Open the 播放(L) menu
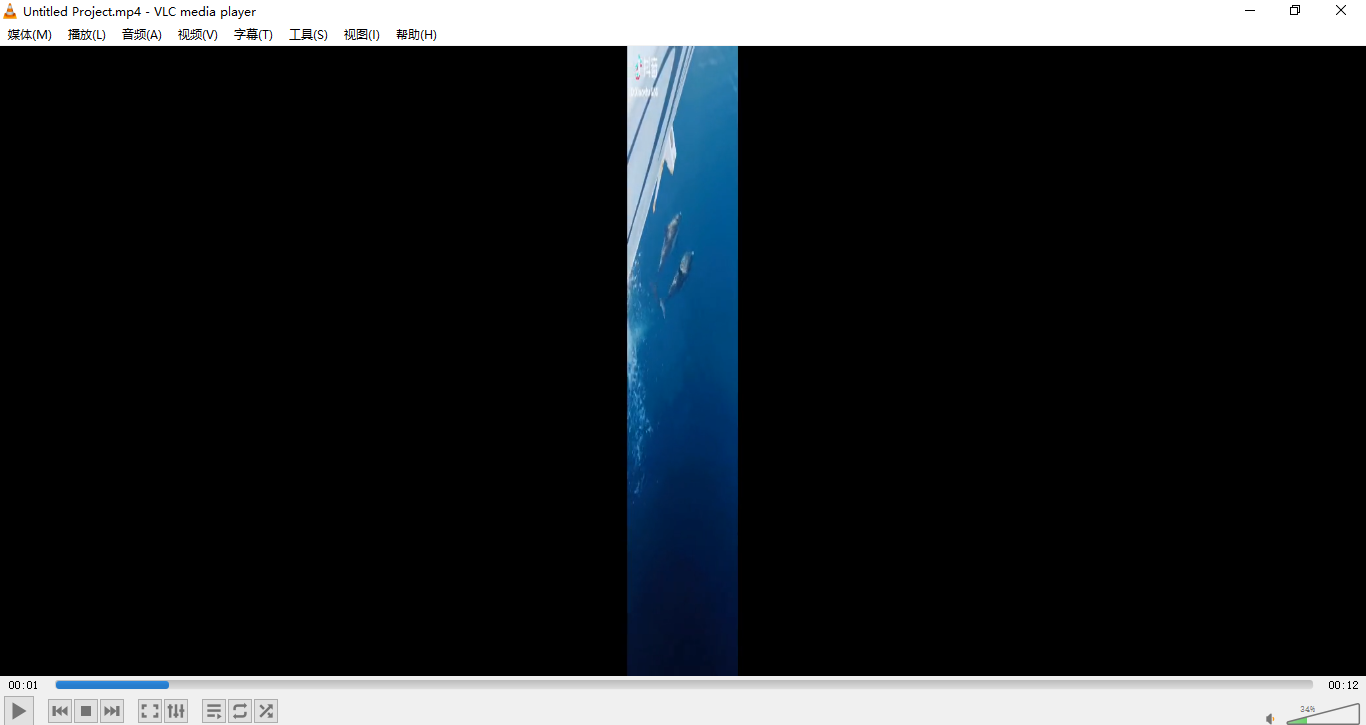The height and width of the screenshot is (725, 1366). tap(86, 34)
